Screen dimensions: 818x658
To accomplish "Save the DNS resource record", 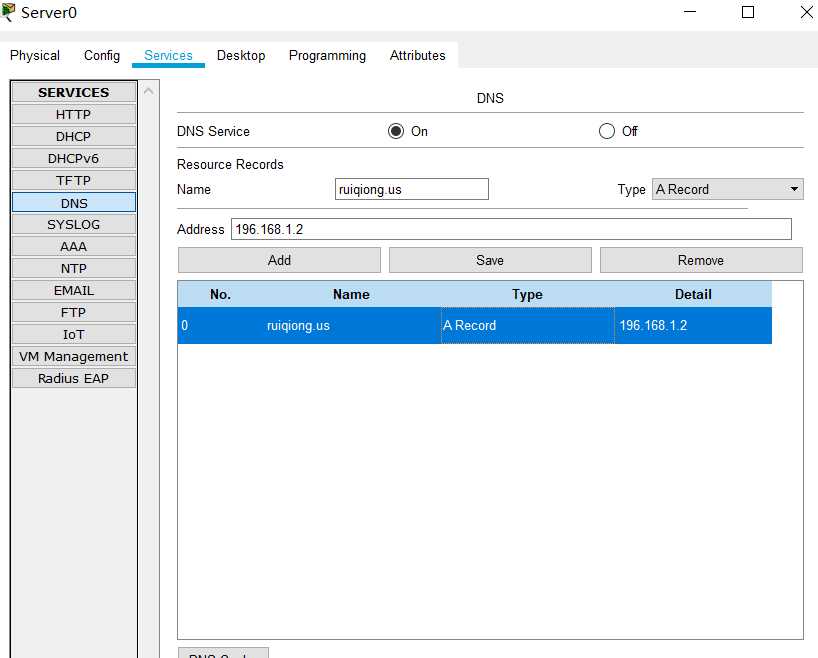I will click(x=490, y=260).
